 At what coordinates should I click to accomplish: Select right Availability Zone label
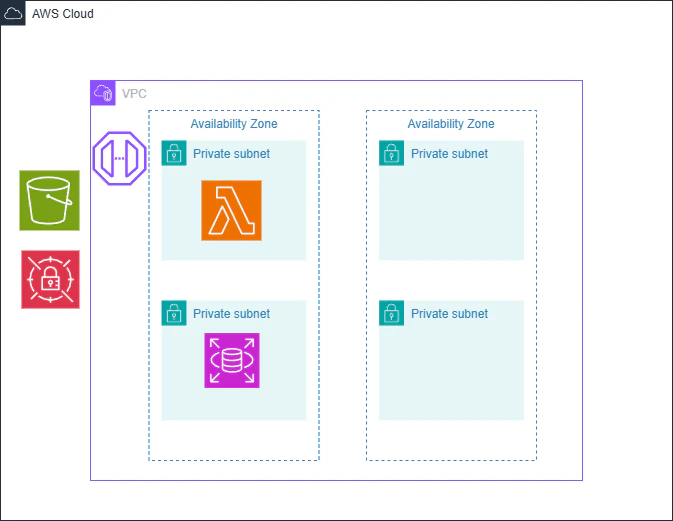(451, 124)
